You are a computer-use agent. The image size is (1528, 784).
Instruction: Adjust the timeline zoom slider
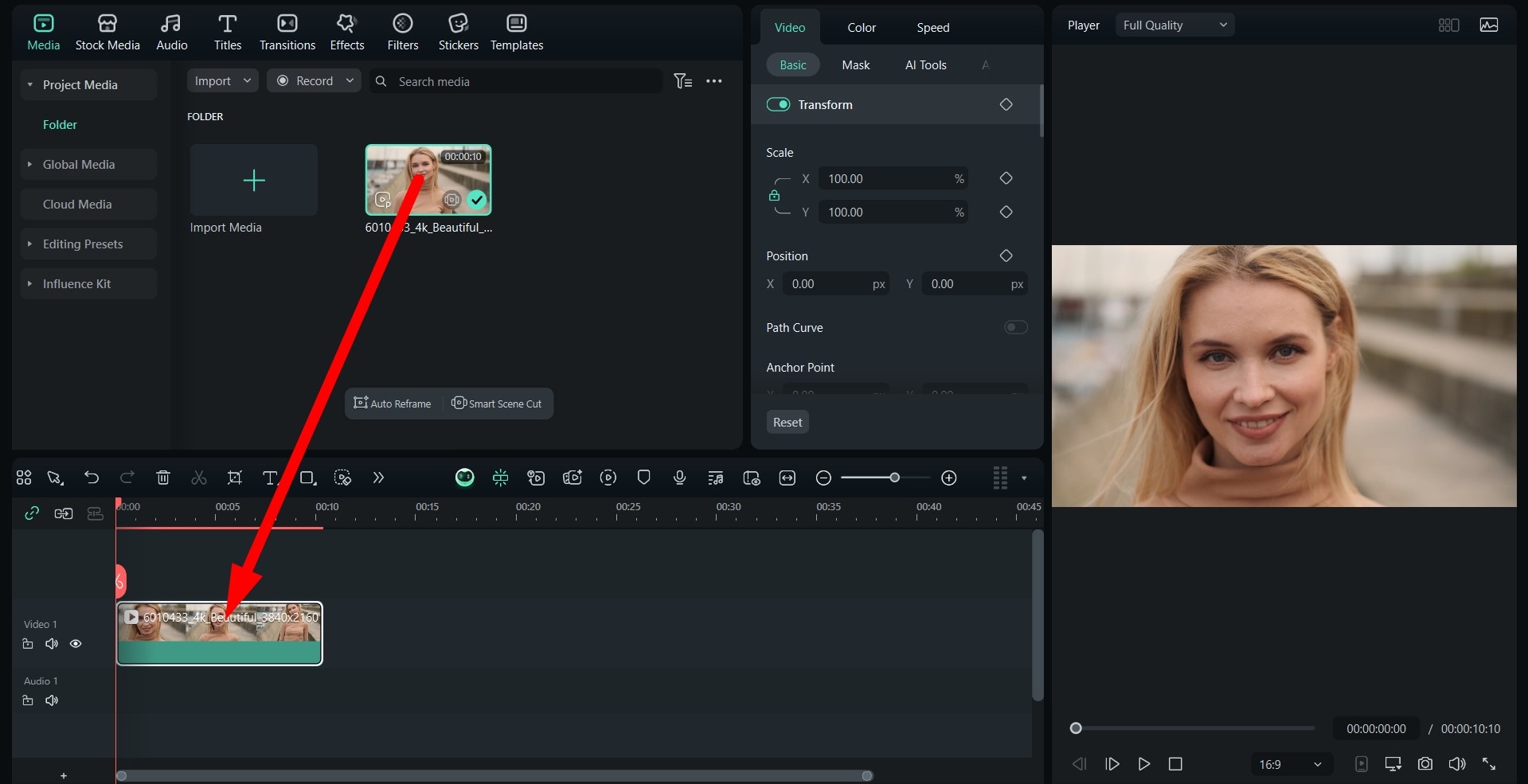click(x=895, y=478)
